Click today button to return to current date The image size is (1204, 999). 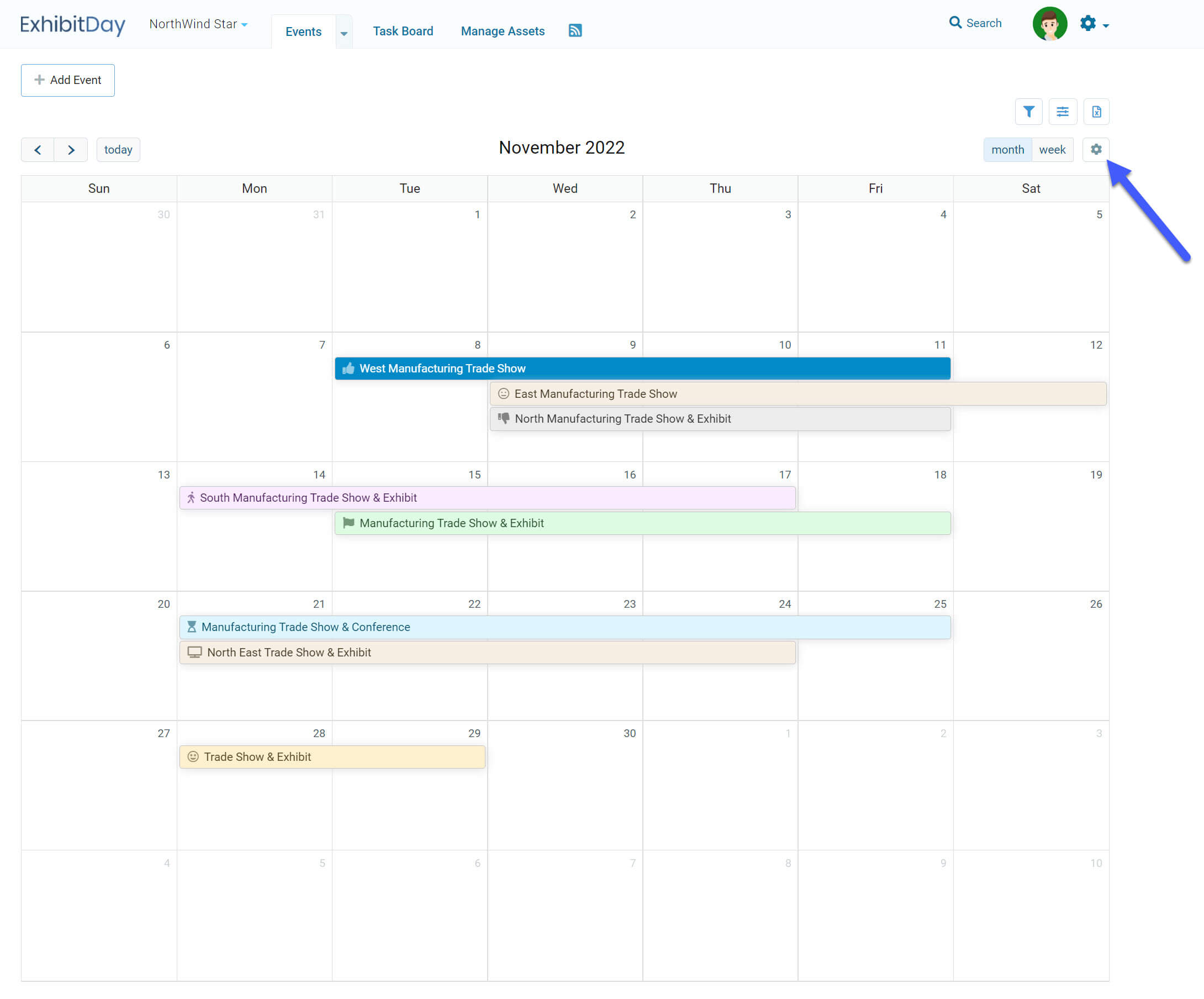click(118, 150)
